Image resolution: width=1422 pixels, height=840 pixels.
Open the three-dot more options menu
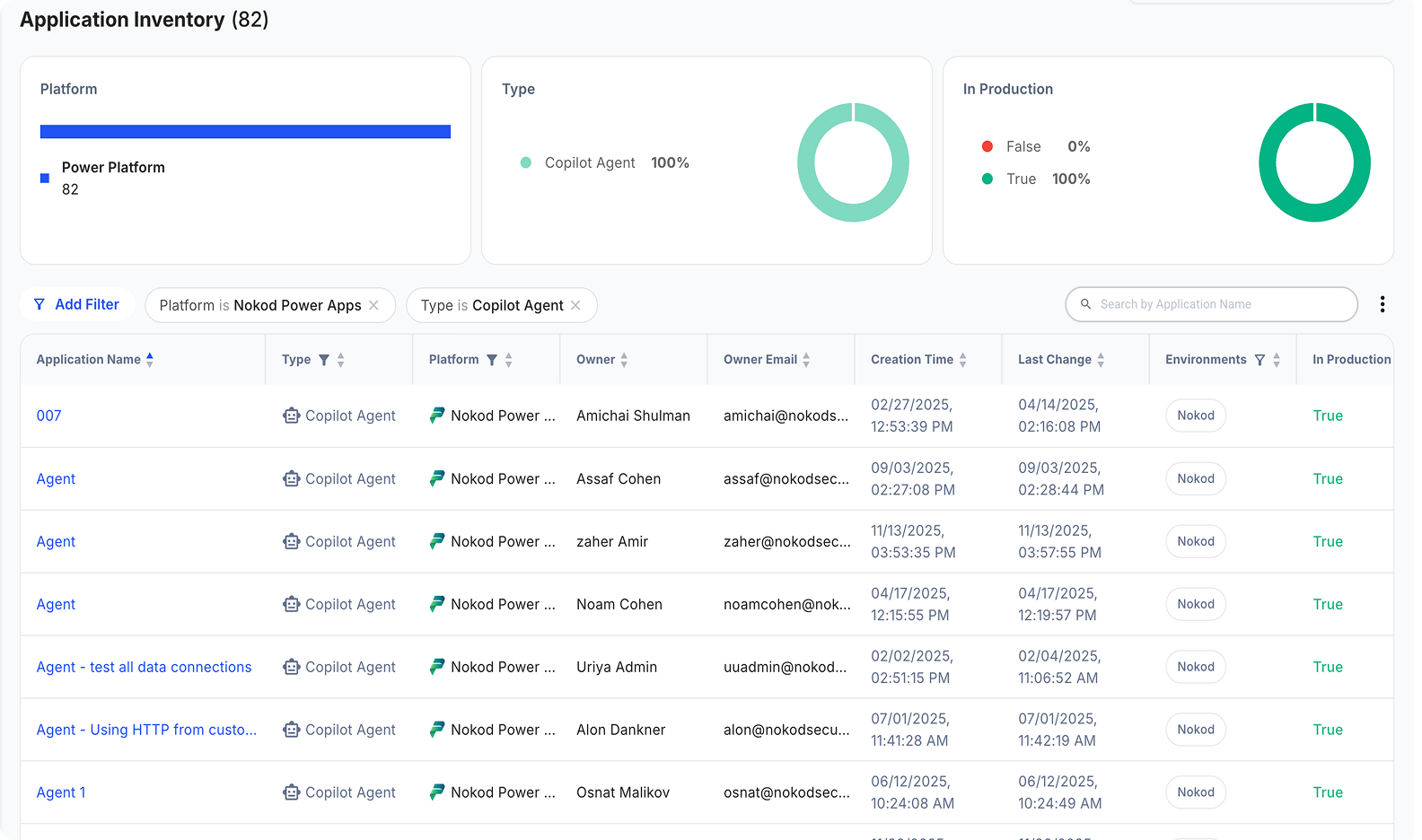tap(1382, 304)
